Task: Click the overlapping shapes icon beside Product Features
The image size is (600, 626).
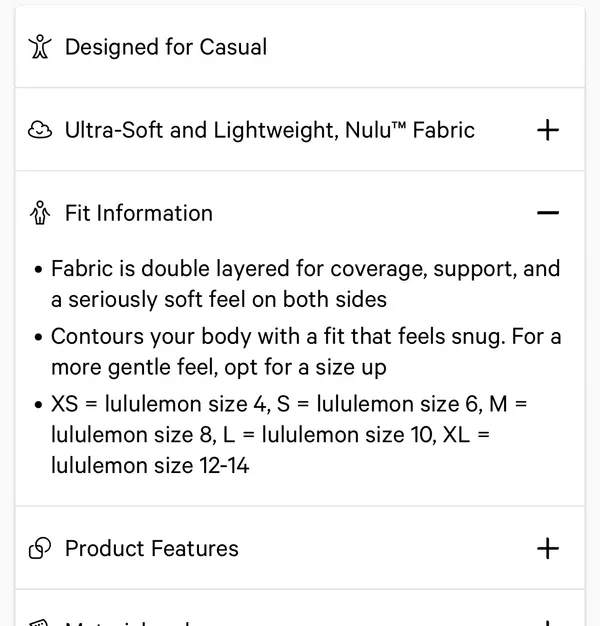Action: click(40, 548)
